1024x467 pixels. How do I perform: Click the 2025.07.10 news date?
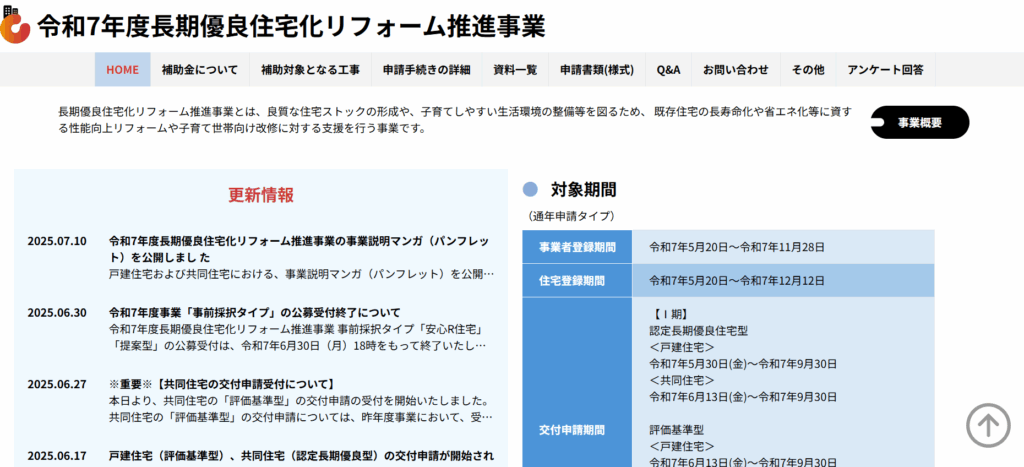[x=57, y=241]
